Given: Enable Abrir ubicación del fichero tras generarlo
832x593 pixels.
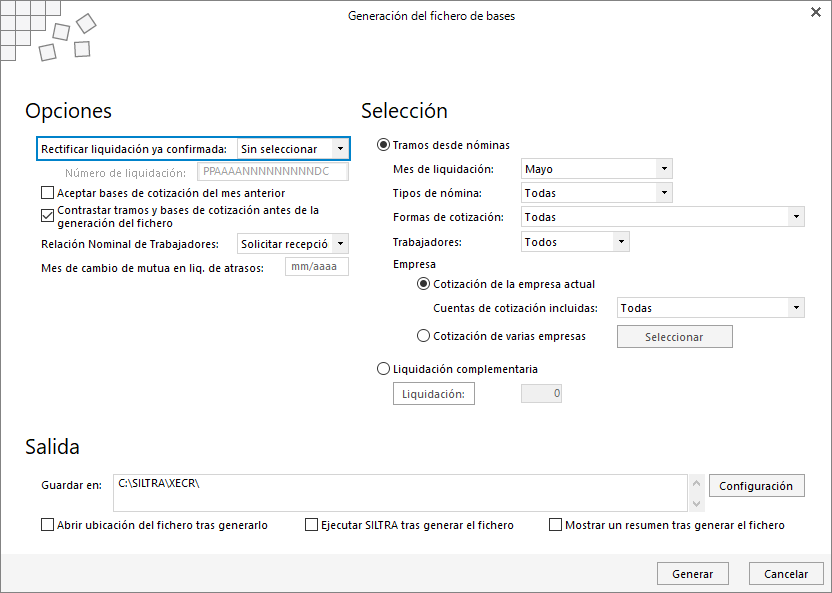Looking at the screenshot, I should pyautogui.click(x=47, y=525).
